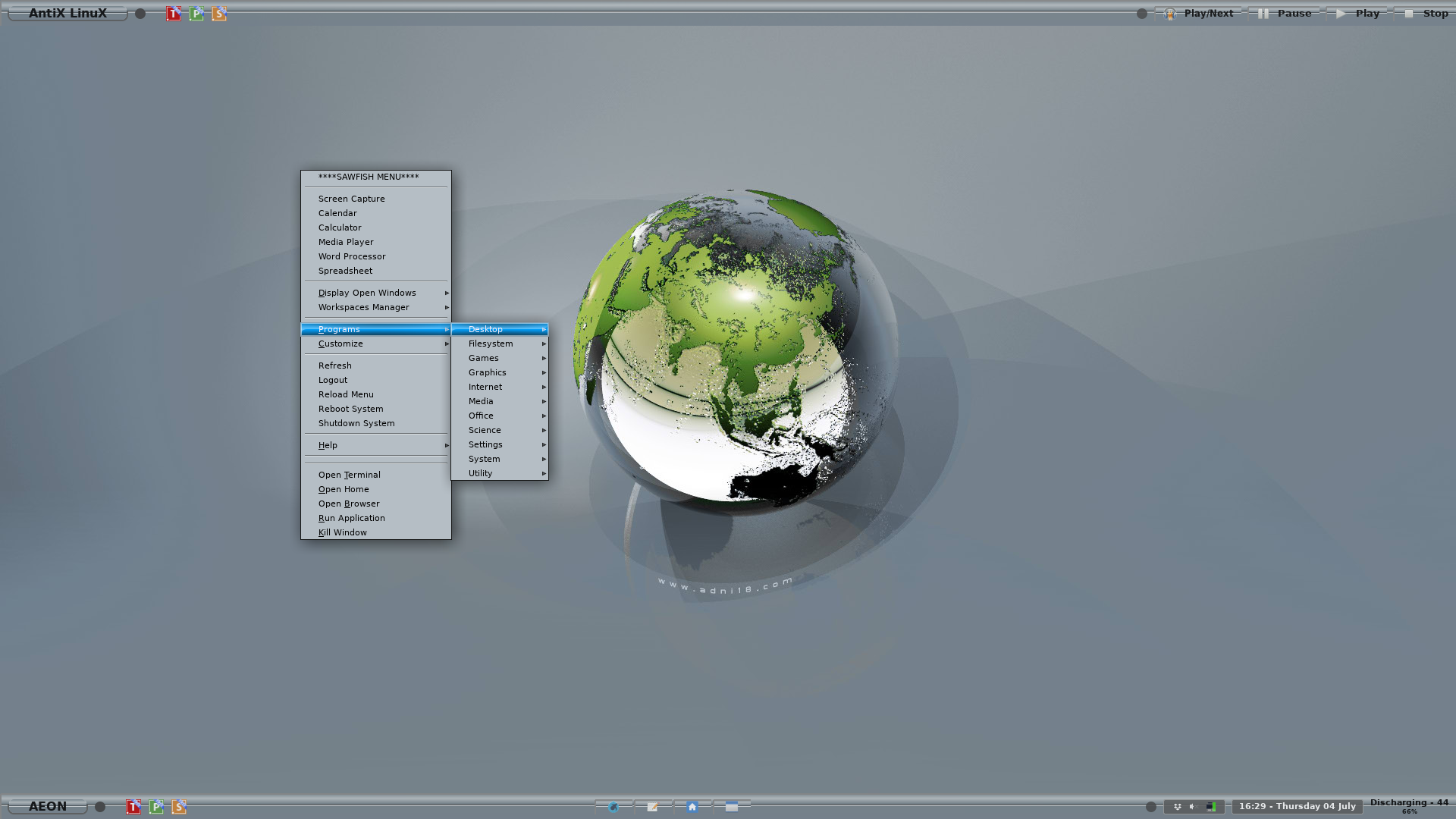This screenshot has width=1456, height=819.
Task: Click the AEON panel button
Action: (48, 807)
